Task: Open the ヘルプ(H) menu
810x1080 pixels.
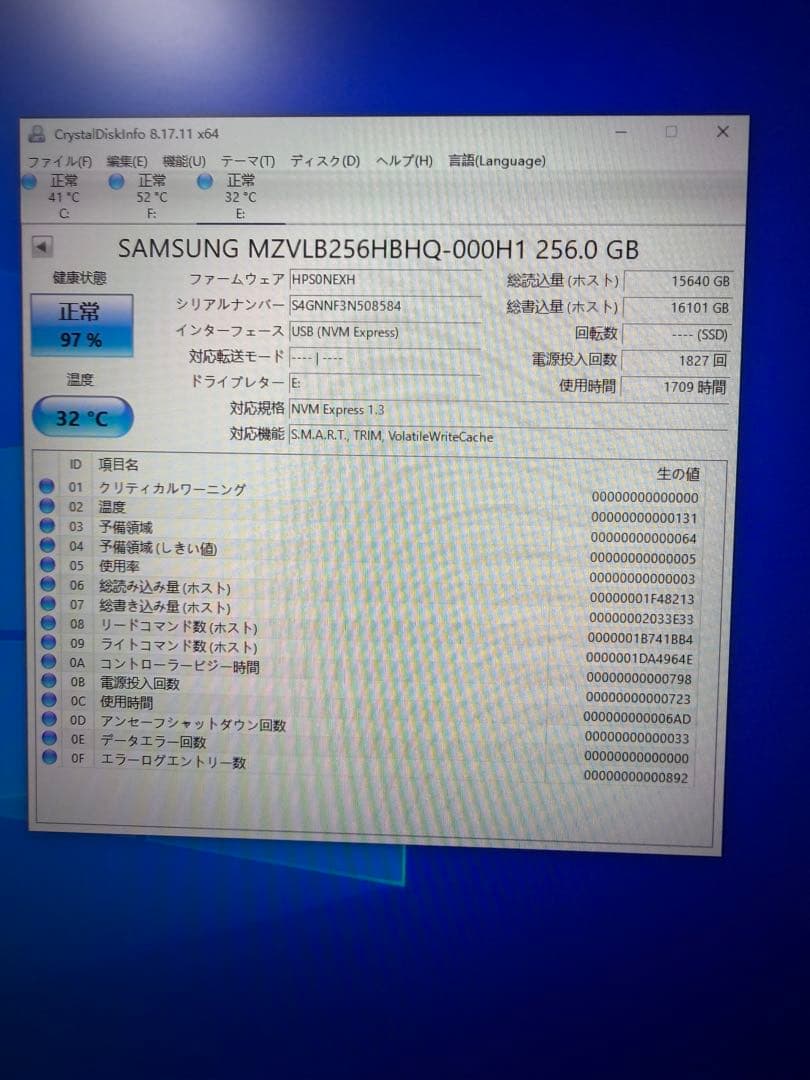Action: coord(404,161)
